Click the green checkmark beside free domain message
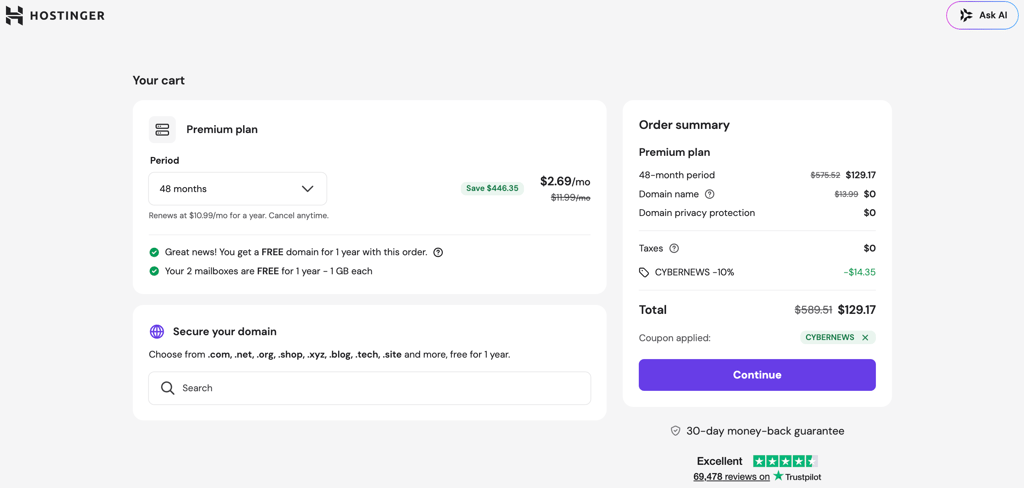 coord(154,252)
